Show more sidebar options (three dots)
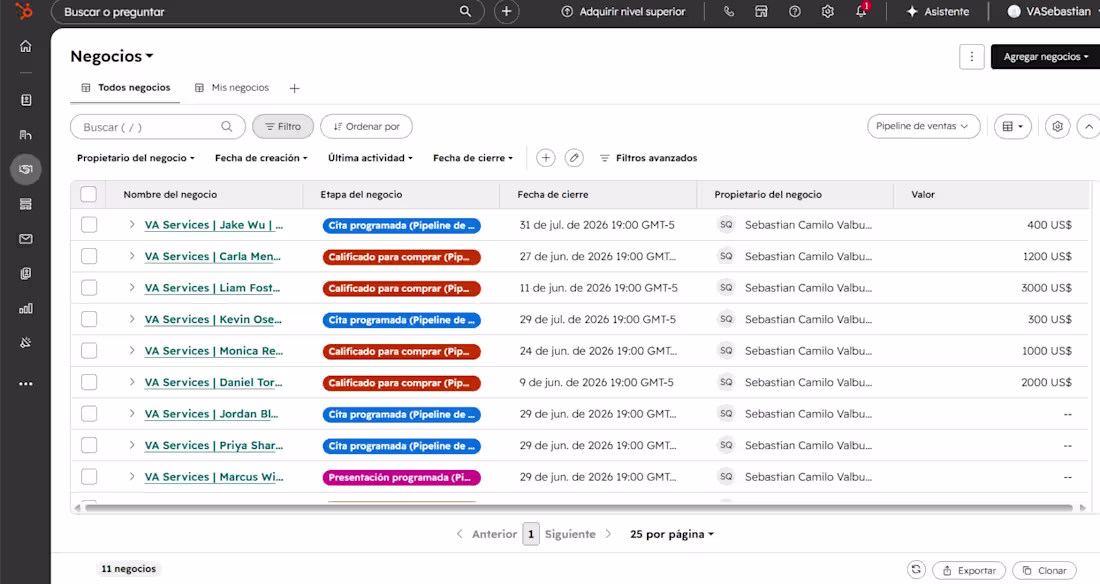The height and width of the screenshot is (584, 1100). (26, 384)
